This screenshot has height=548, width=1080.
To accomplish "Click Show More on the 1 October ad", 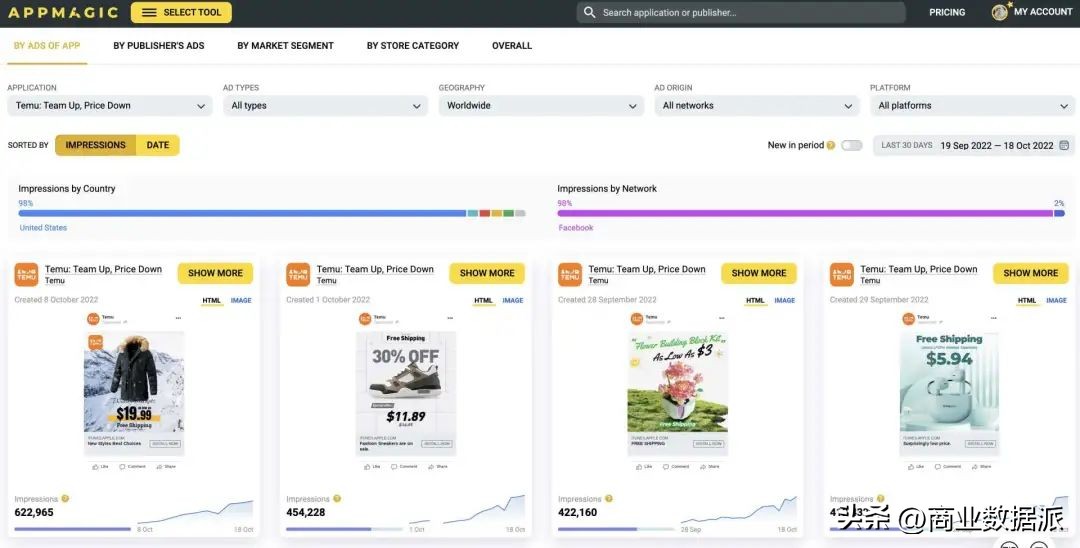I will (x=487, y=273).
